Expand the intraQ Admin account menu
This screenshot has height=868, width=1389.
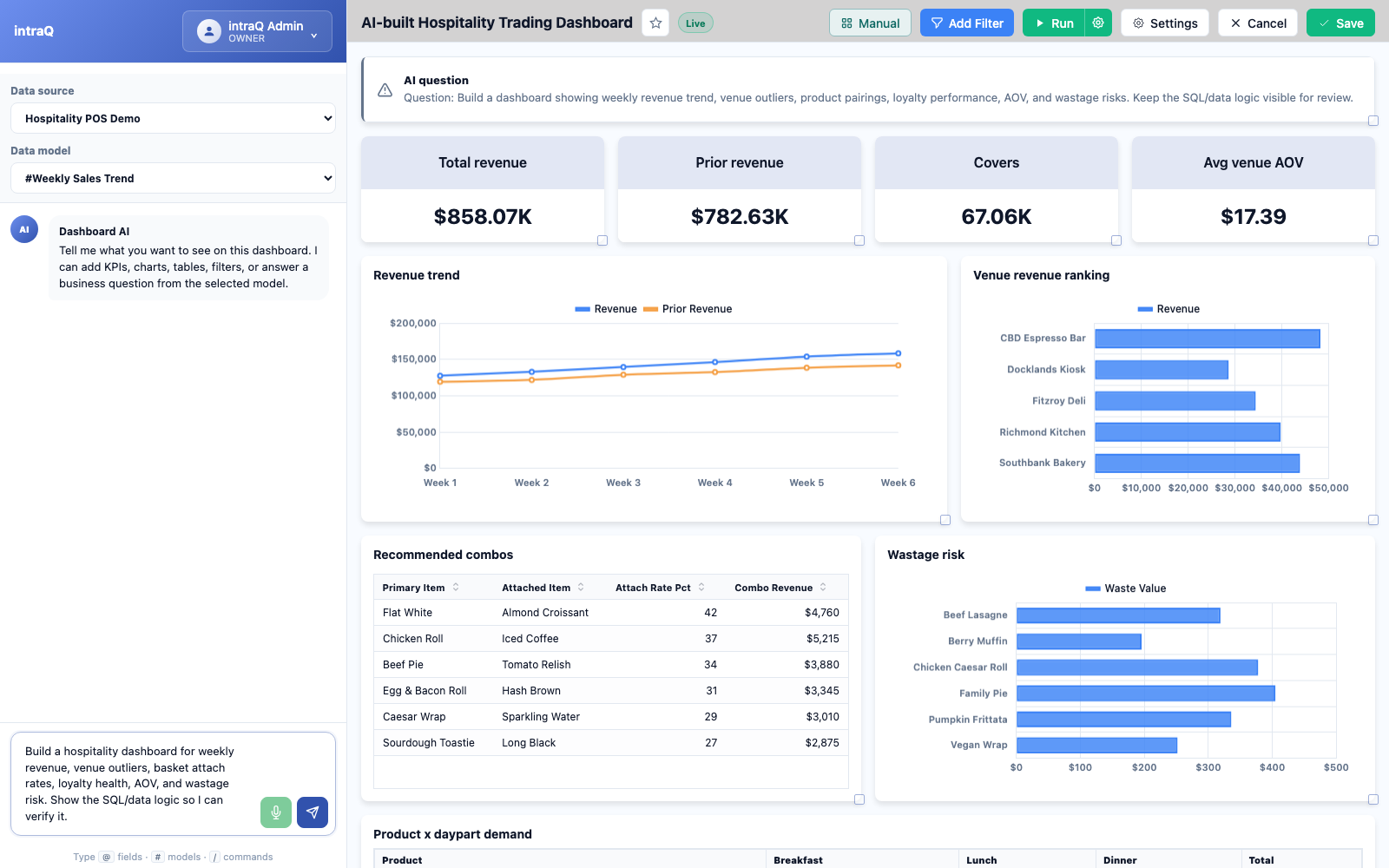pyautogui.click(x=257, y=31)
